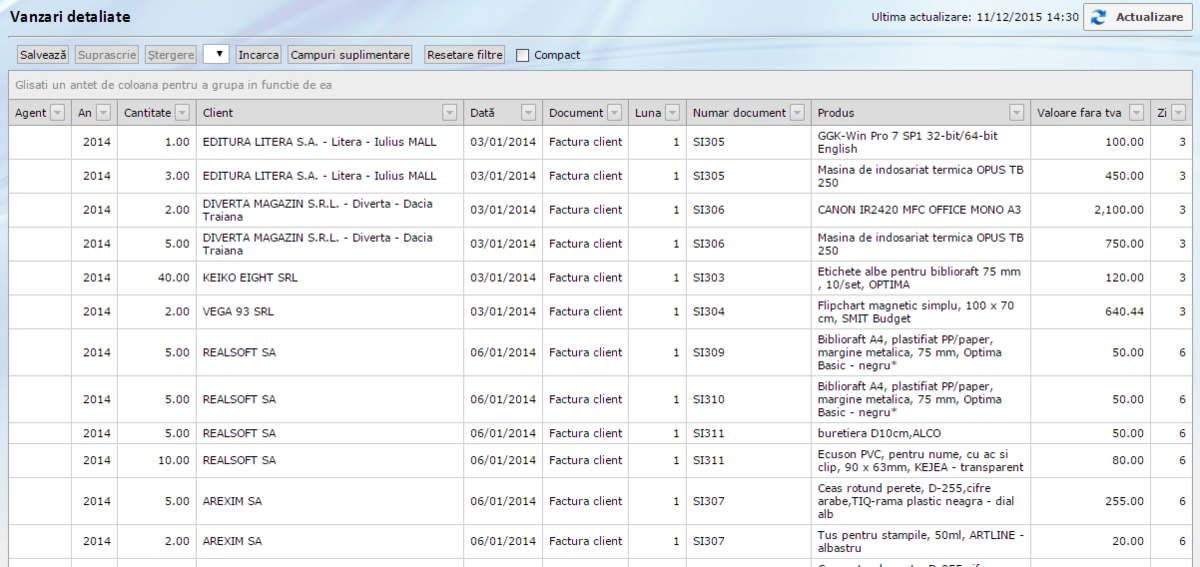Click the Incarca button
The height and width of the screenshot is (567, 1200).
pos(259,55)
